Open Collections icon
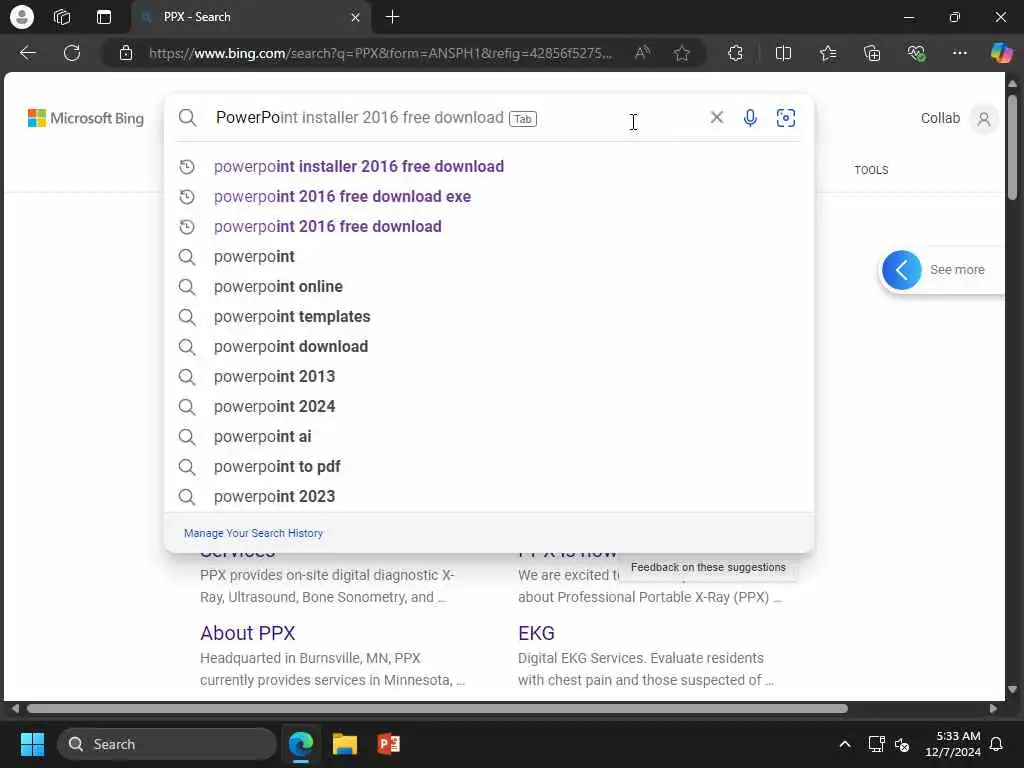 click(x=872, y=53)
